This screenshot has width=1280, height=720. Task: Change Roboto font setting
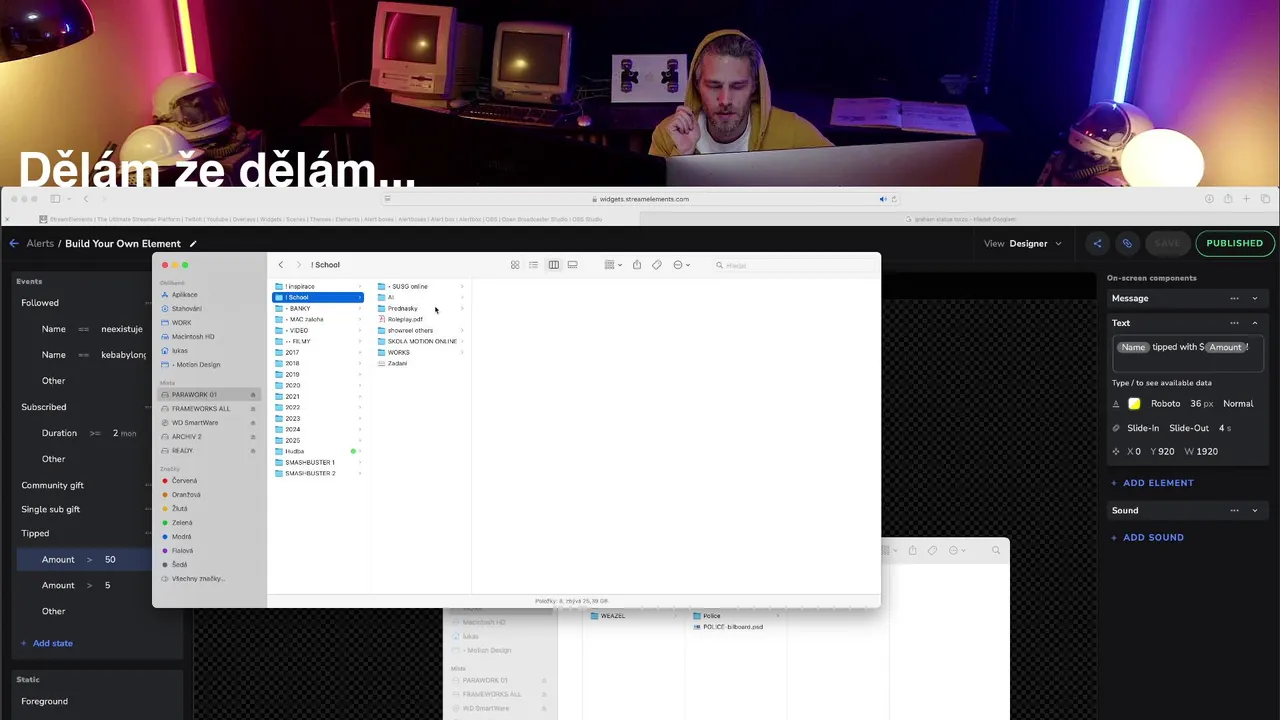point(1165,404)
